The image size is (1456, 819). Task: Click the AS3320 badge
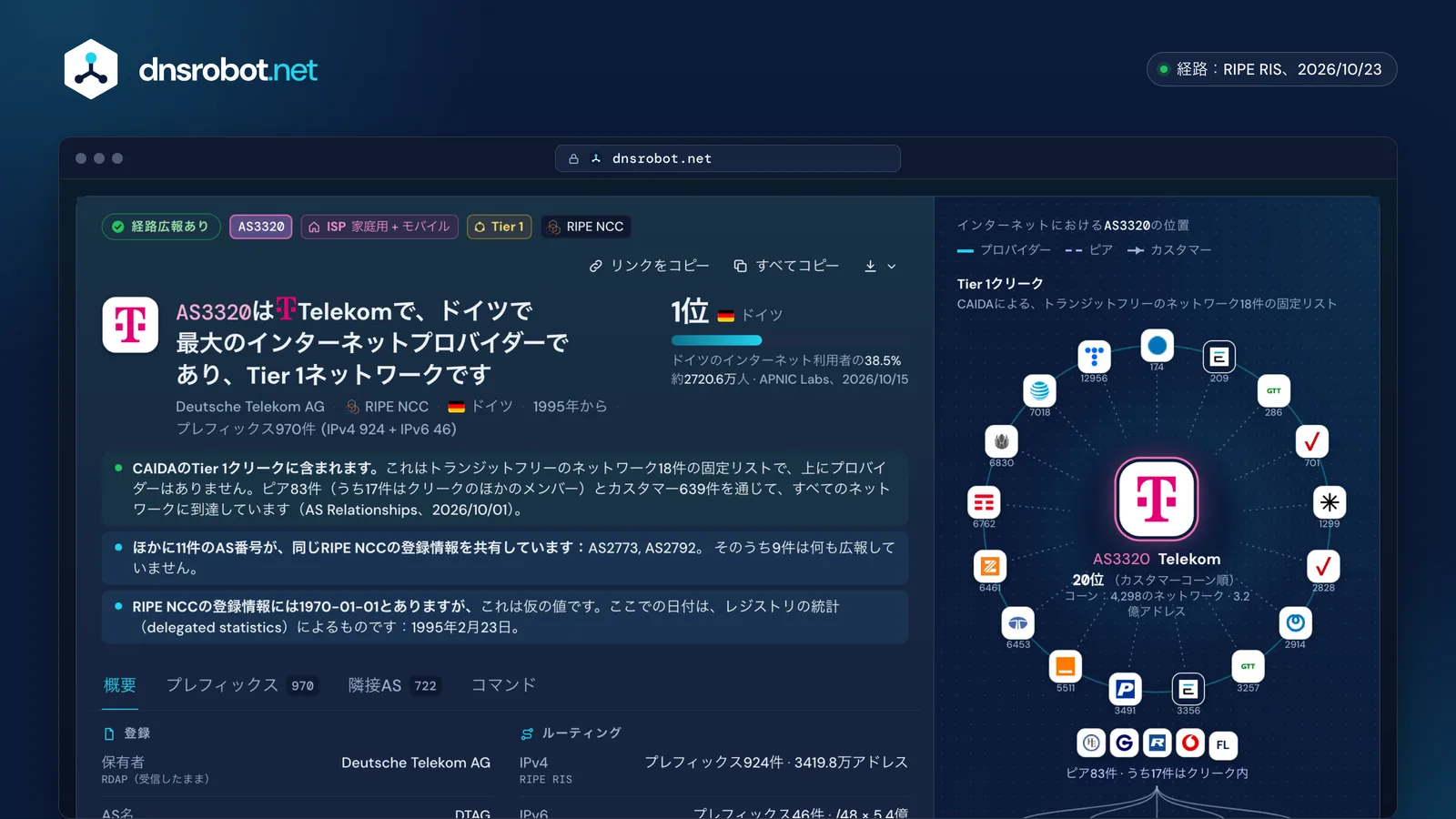coord(261,227)
